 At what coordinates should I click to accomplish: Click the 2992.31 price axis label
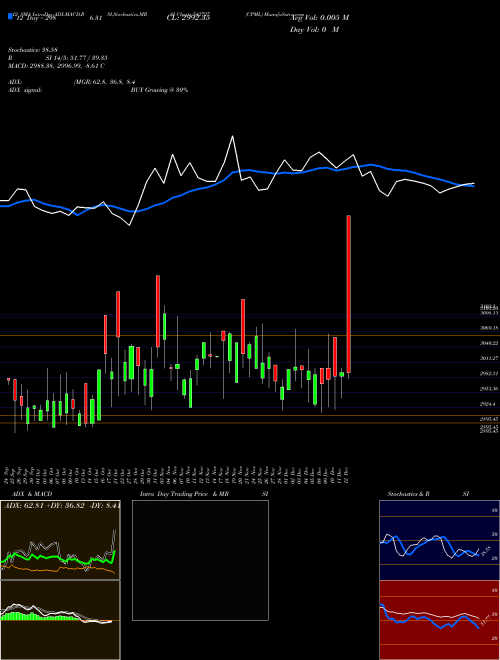click(x=489, y=374)
